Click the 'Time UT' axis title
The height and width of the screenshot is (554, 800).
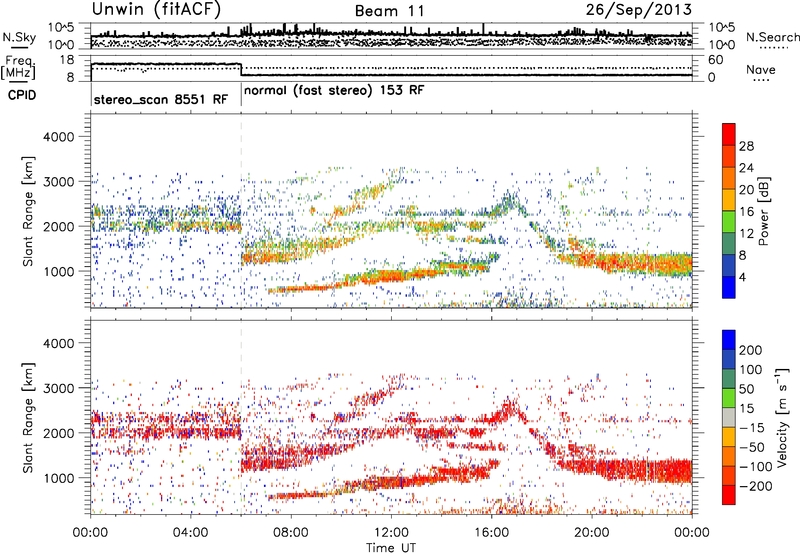[391, 548]
